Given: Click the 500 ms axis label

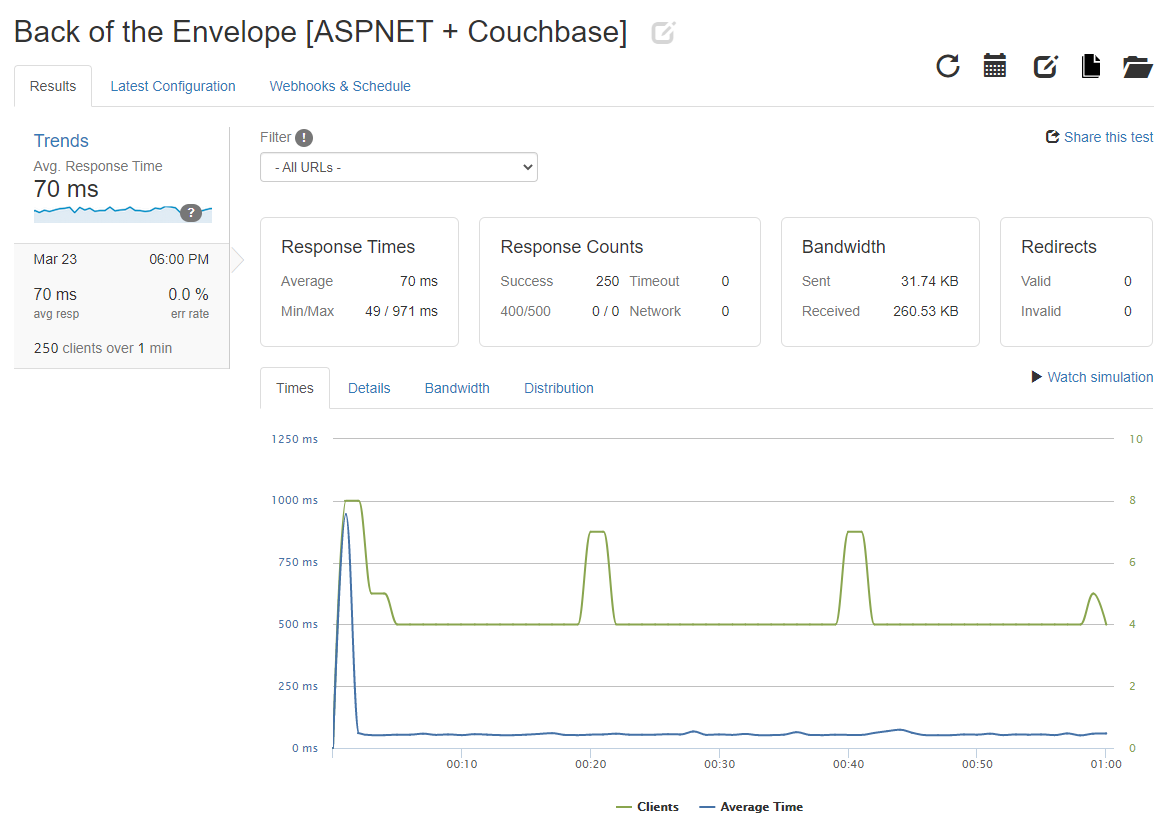Looking at the screenshot, I should point(298,624).
